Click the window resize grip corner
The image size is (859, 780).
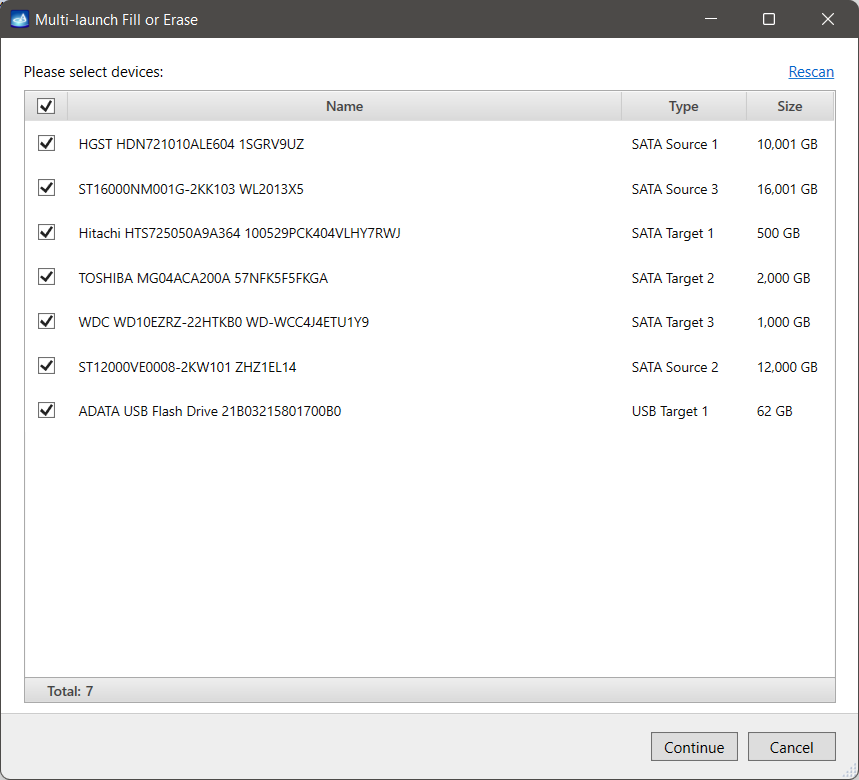[850, 772]
